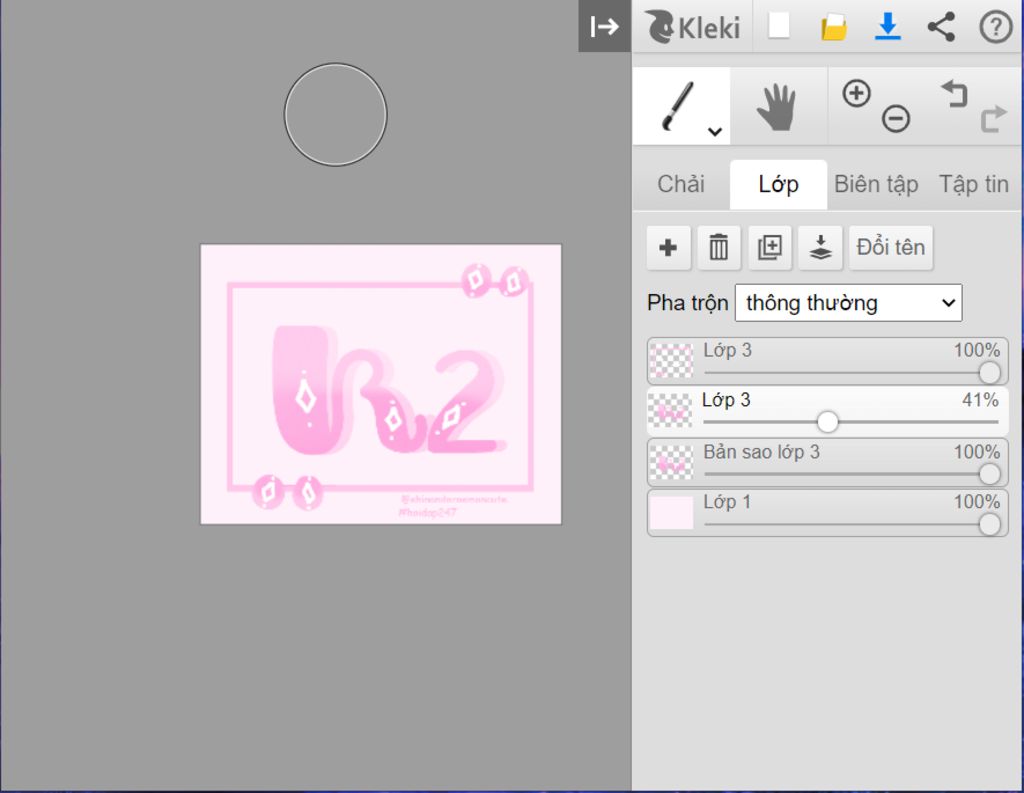Merge the layer down
This screenshot has width=1024, height=793.
[820, 248]
